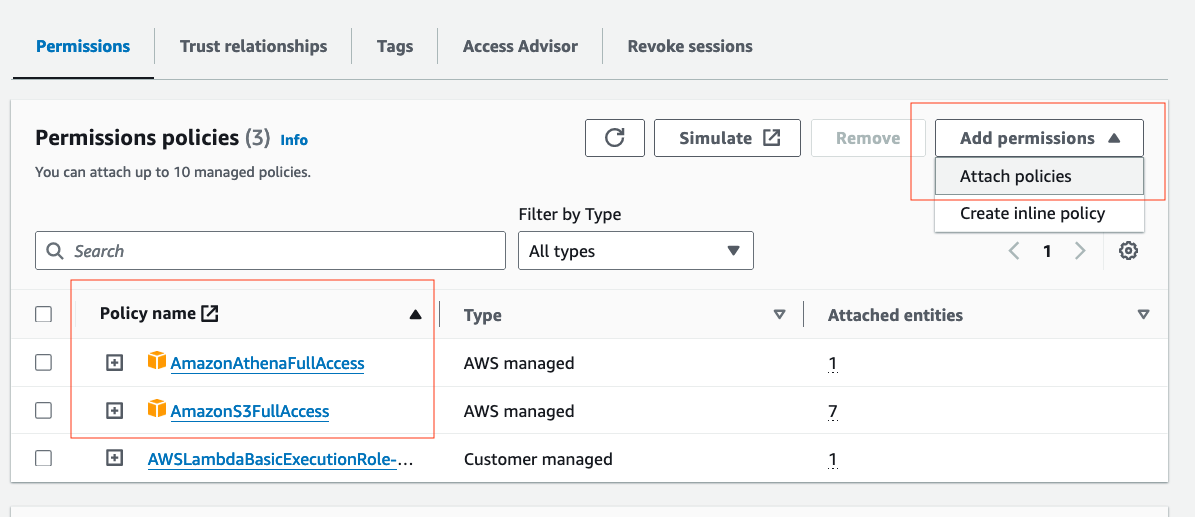Open the table settings gear icon

pyautogui.click(x=1128, y=251)
